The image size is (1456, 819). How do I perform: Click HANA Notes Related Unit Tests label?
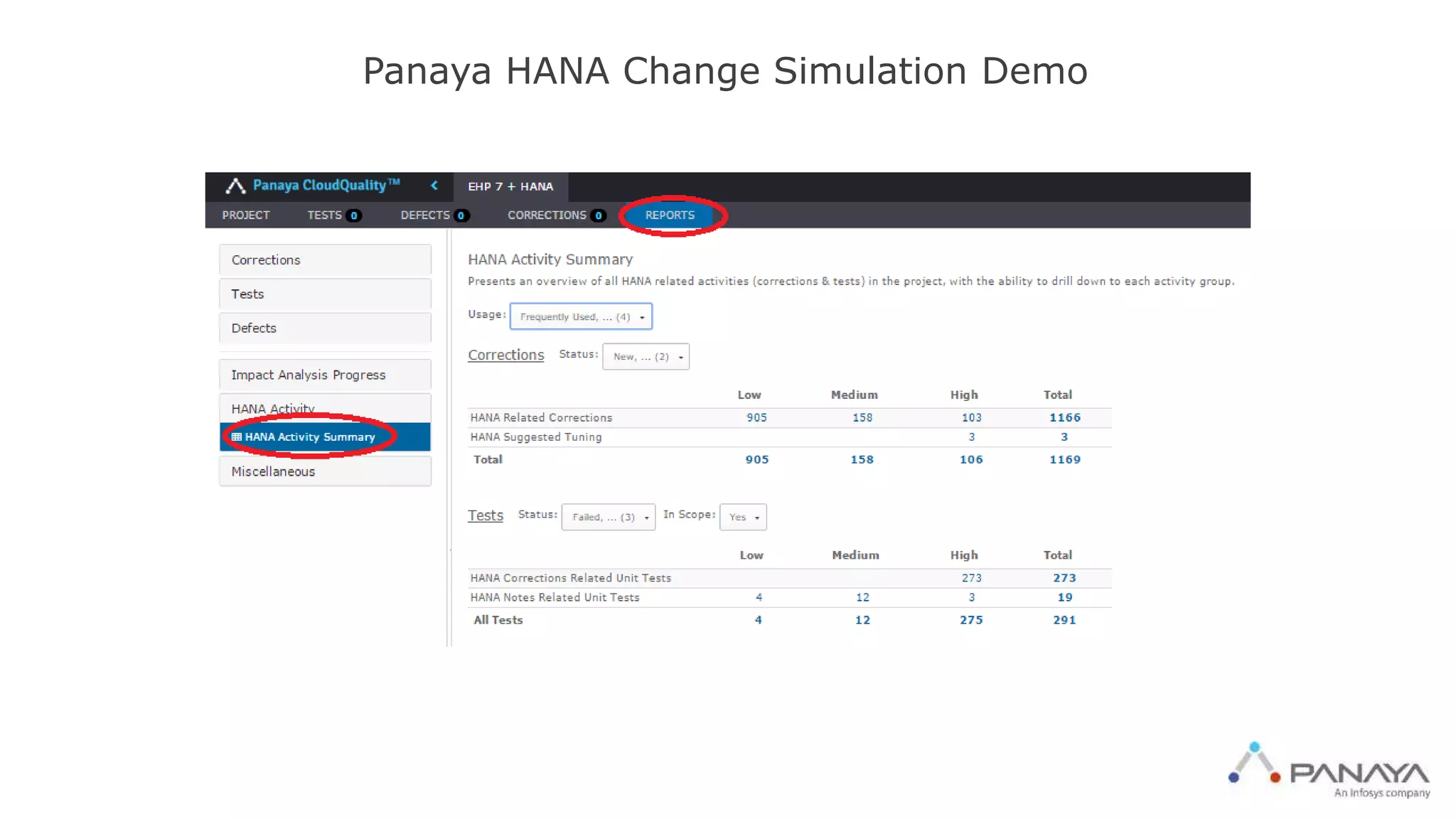coord(555,598)
